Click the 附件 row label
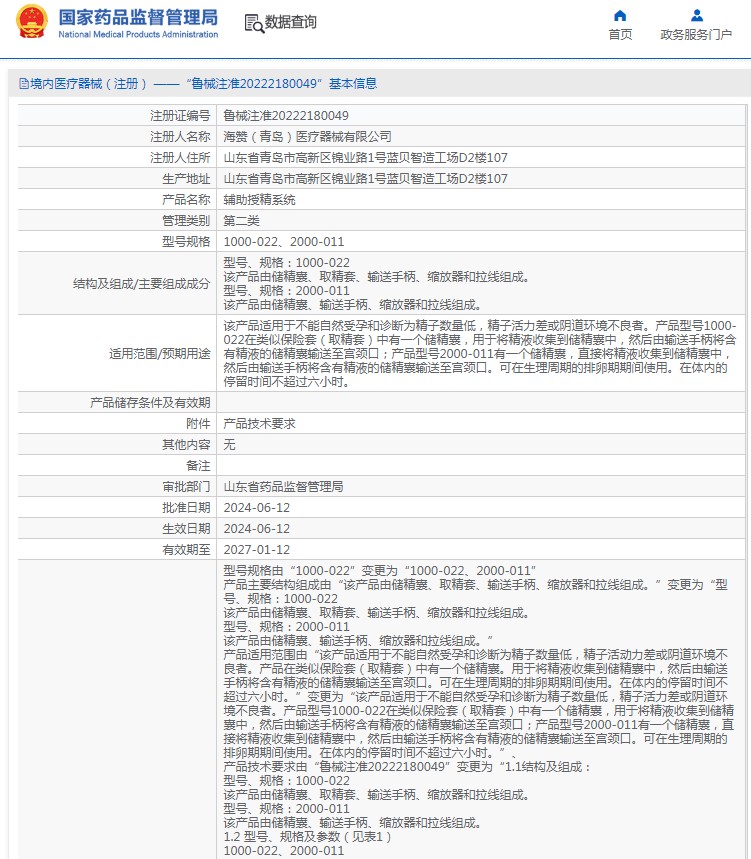Image resolution: width=751 pixels, height=859 pixels. pos(198,423)
